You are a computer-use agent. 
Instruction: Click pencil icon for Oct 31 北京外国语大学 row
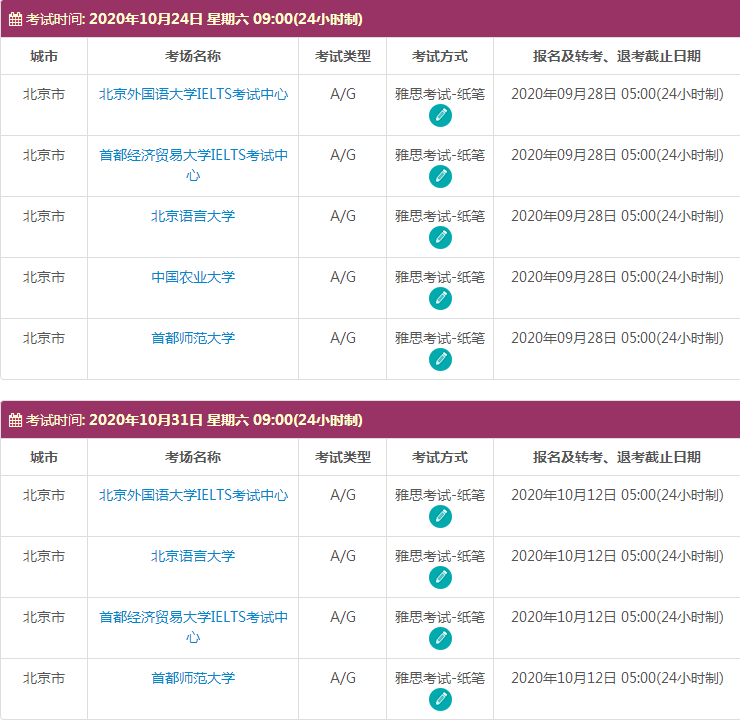440,517
